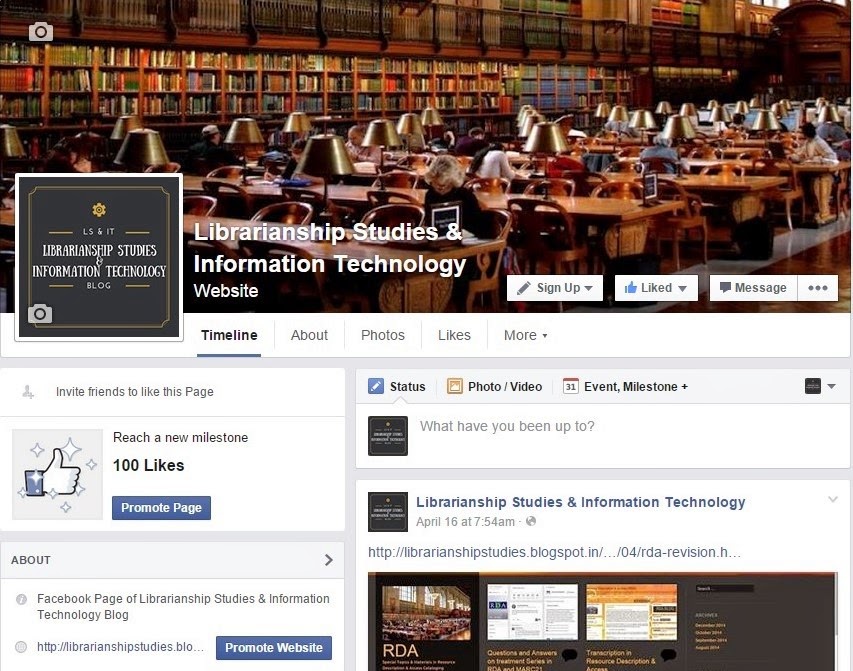
Task: Expand the More tab dropdown
Action: tap(526, 335)
